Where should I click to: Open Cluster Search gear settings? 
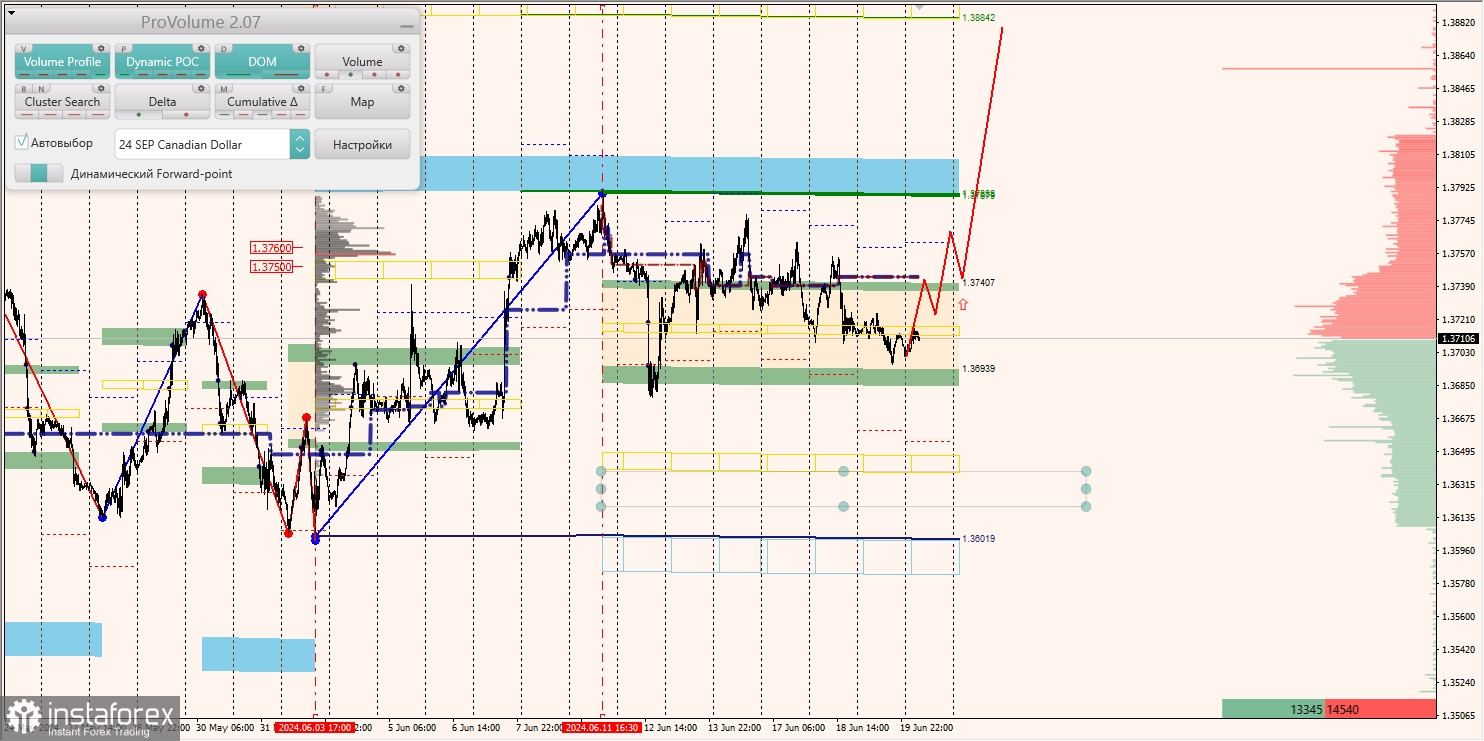tap(101, 88)
